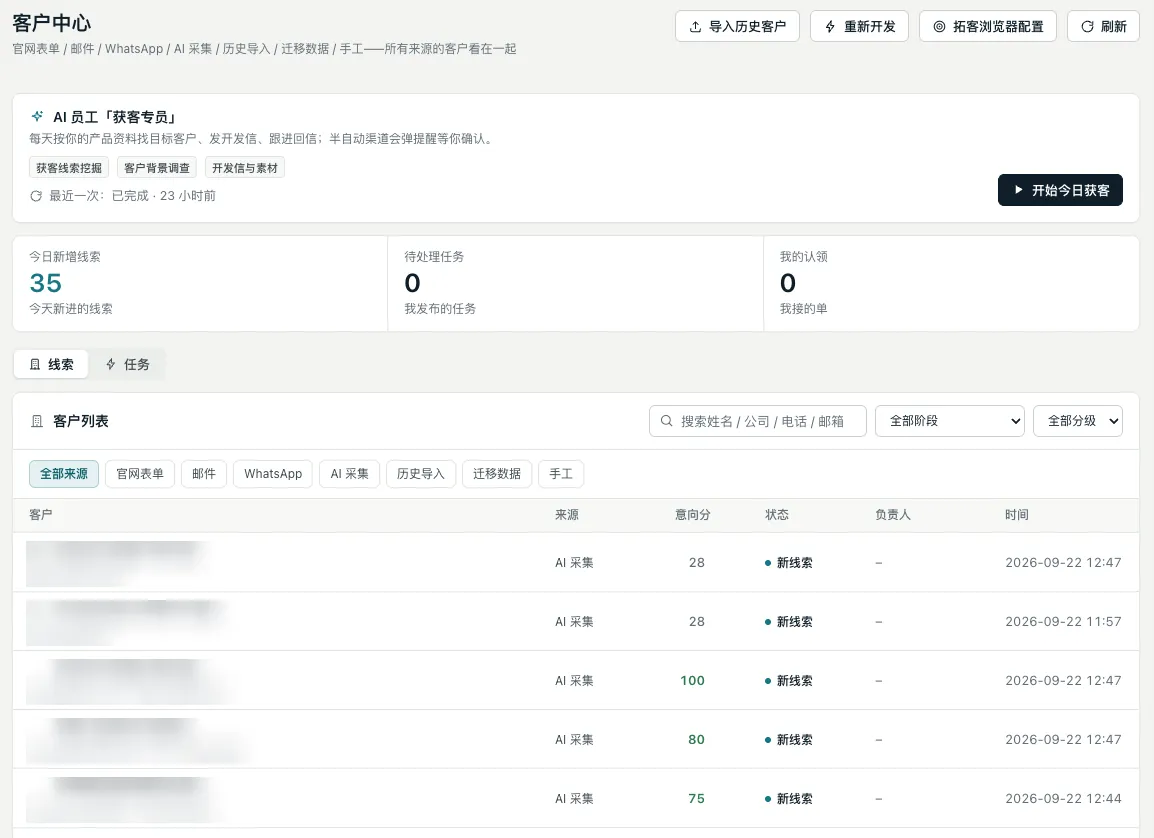The width and height of the screenshot is (1154, 838).
Task: Filter customers by 历史导入 source
Action: pyautogui.click(x=421, y=474)
